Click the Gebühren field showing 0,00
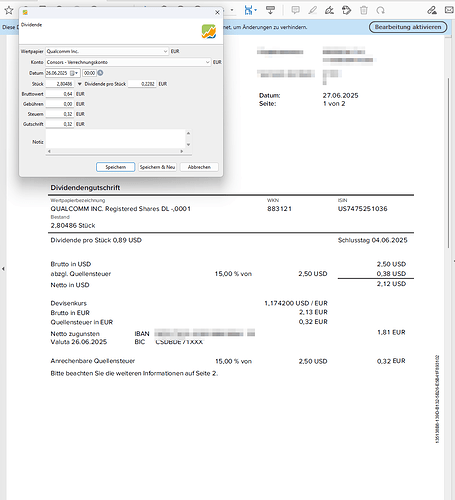The height and width of the screenshot is (500, 455). 59,104
